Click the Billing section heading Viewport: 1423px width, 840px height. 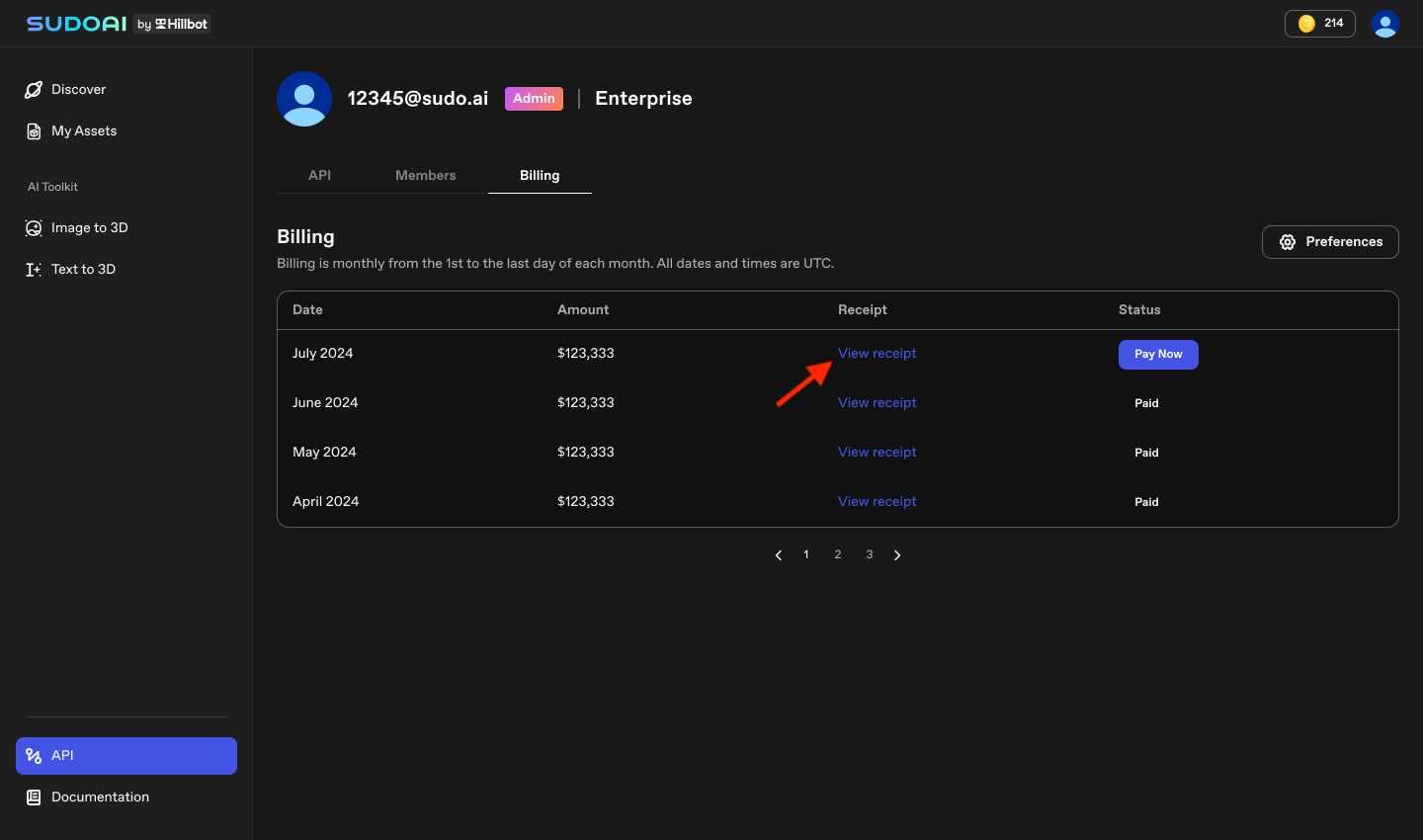pos(305,237)
